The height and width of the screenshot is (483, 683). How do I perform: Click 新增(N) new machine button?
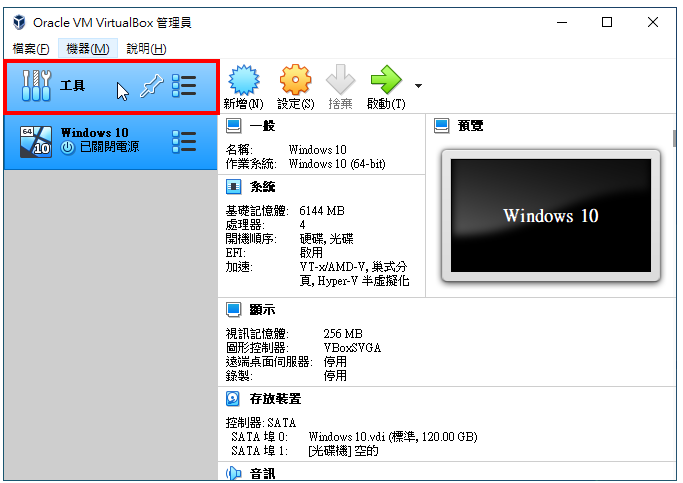[x=243, y=87]
